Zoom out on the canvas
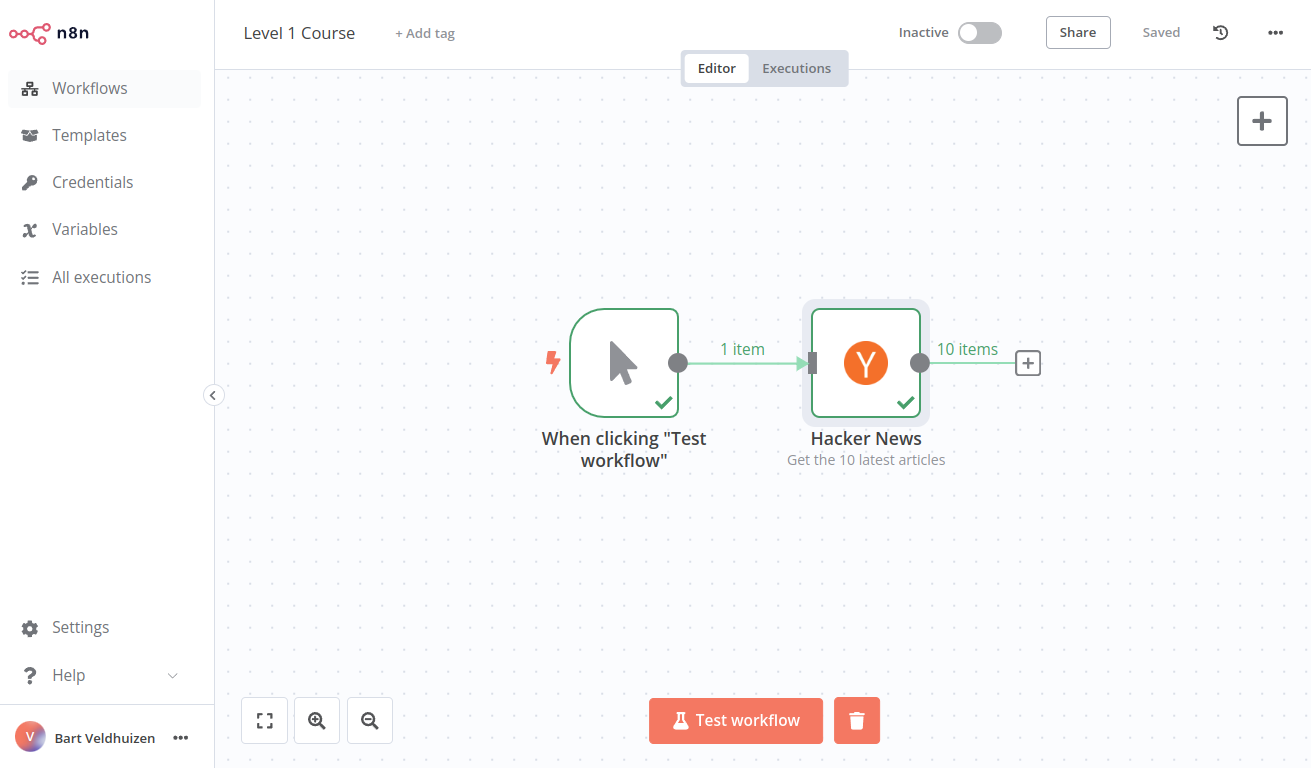 369,720
